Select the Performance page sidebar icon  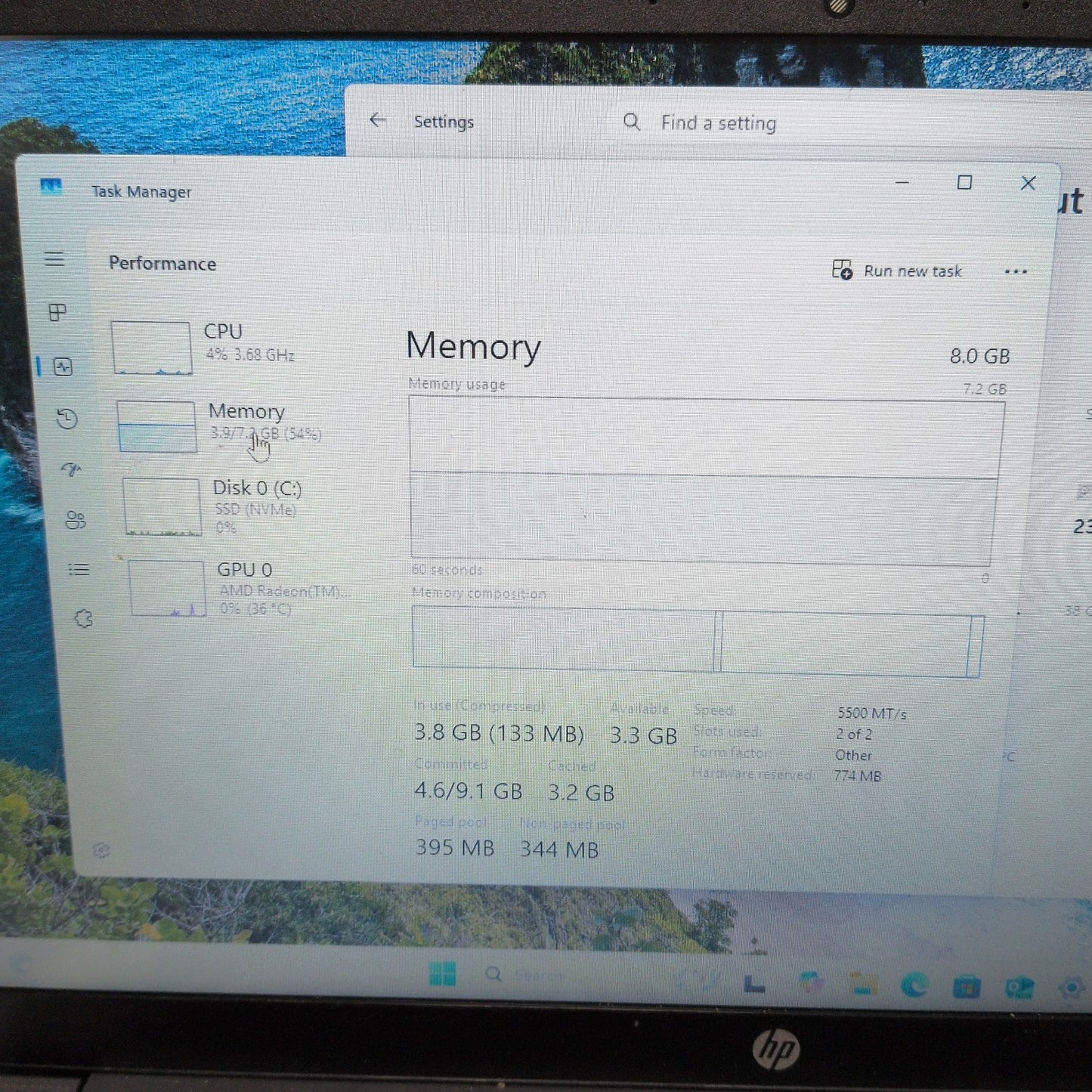click(x=63, y=367)
